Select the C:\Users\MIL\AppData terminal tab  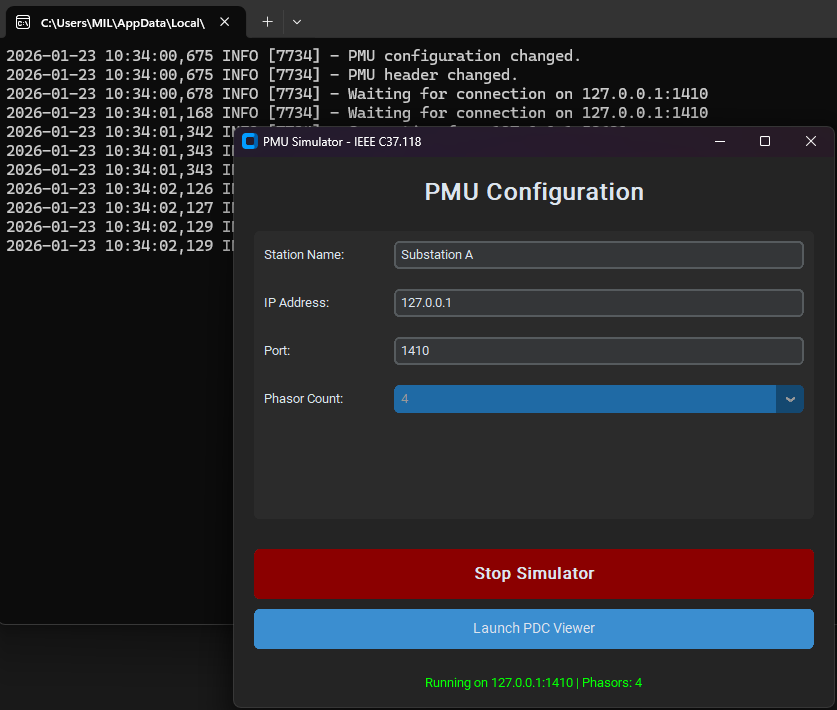(x=122, y=21)
